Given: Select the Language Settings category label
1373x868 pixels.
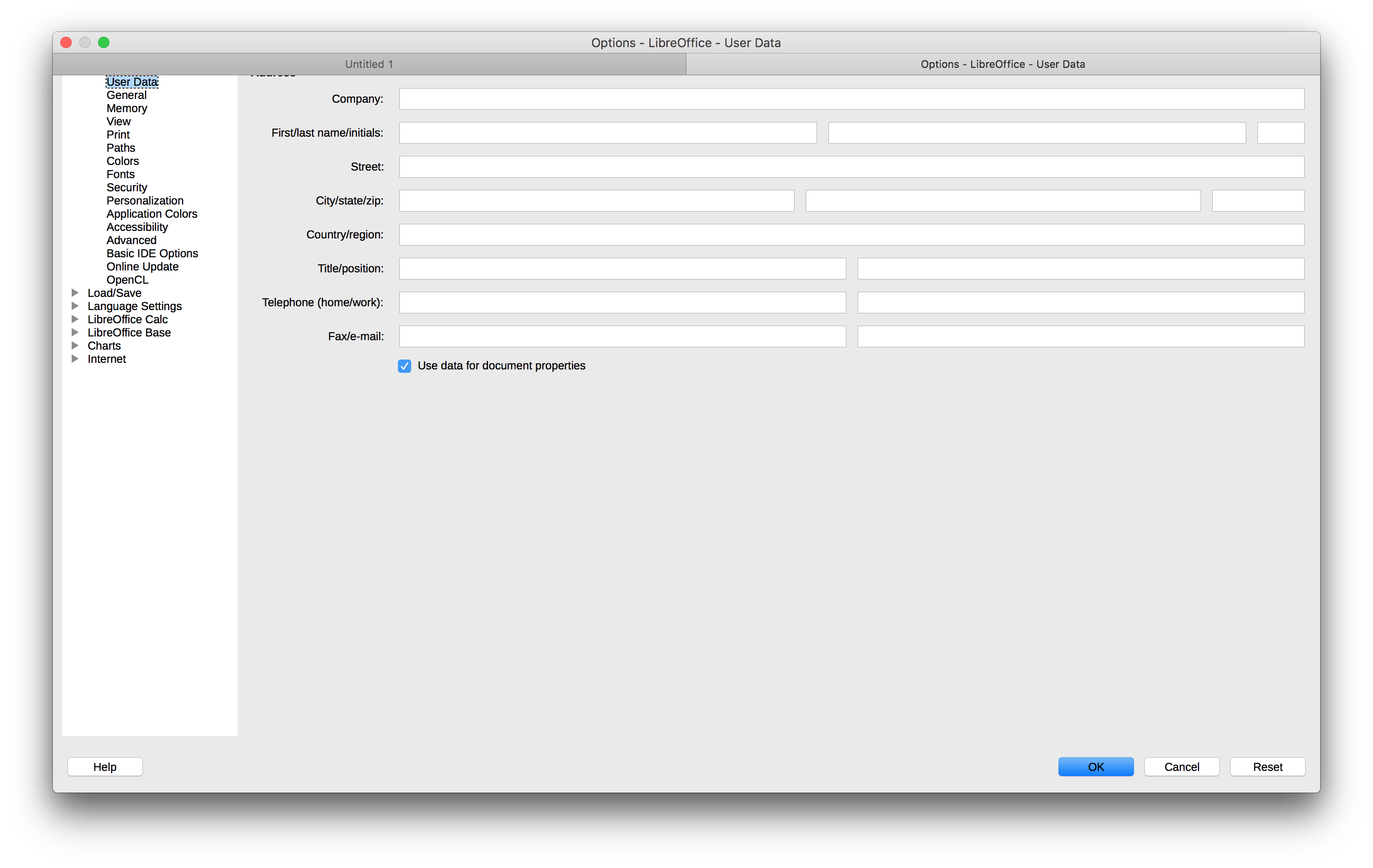Looking at the screenshot, I should coord(134,306).
